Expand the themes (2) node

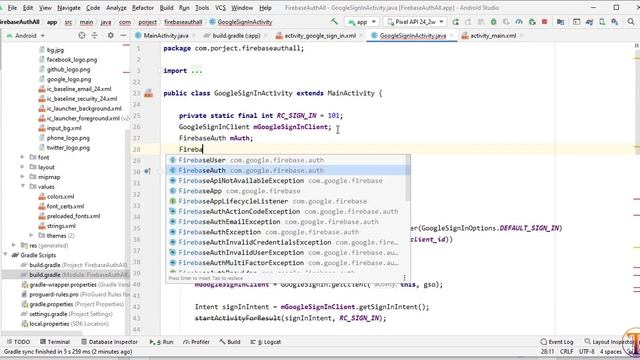pyautogui.click(x=31, y=236)
